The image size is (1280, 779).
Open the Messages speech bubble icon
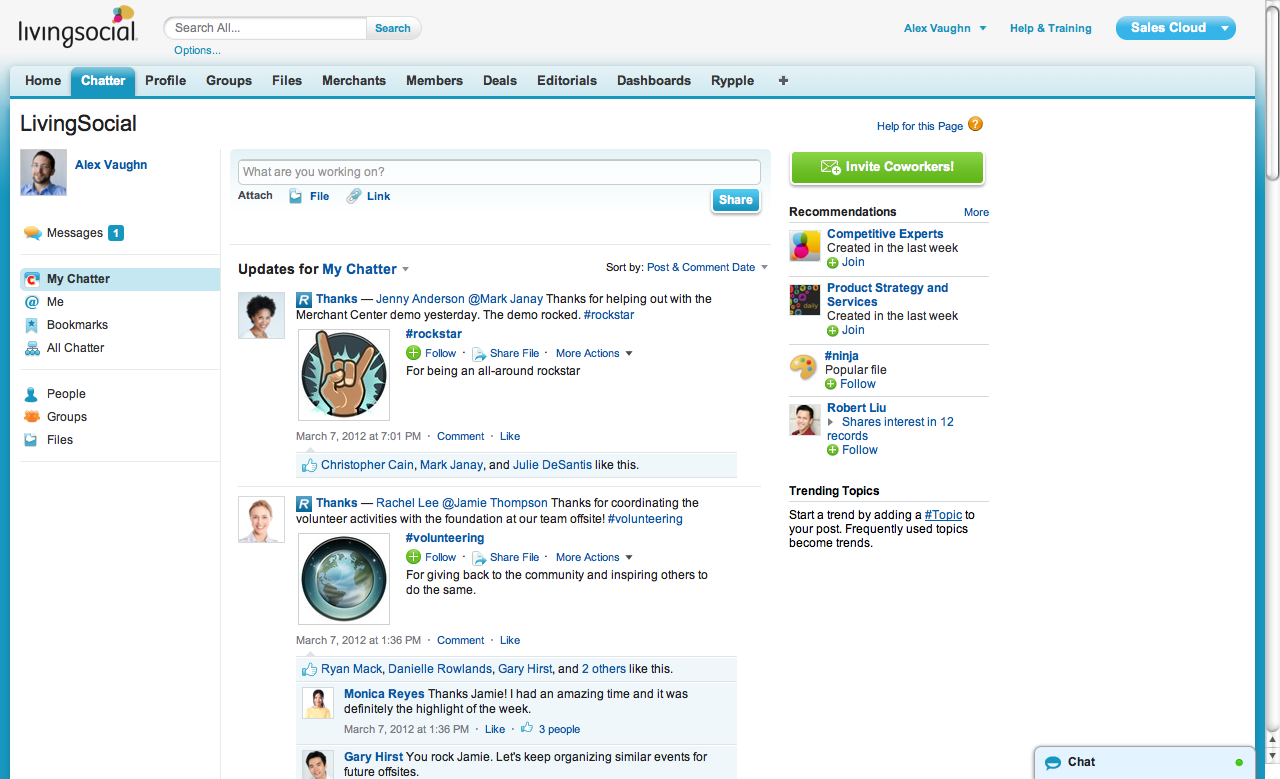32,233
